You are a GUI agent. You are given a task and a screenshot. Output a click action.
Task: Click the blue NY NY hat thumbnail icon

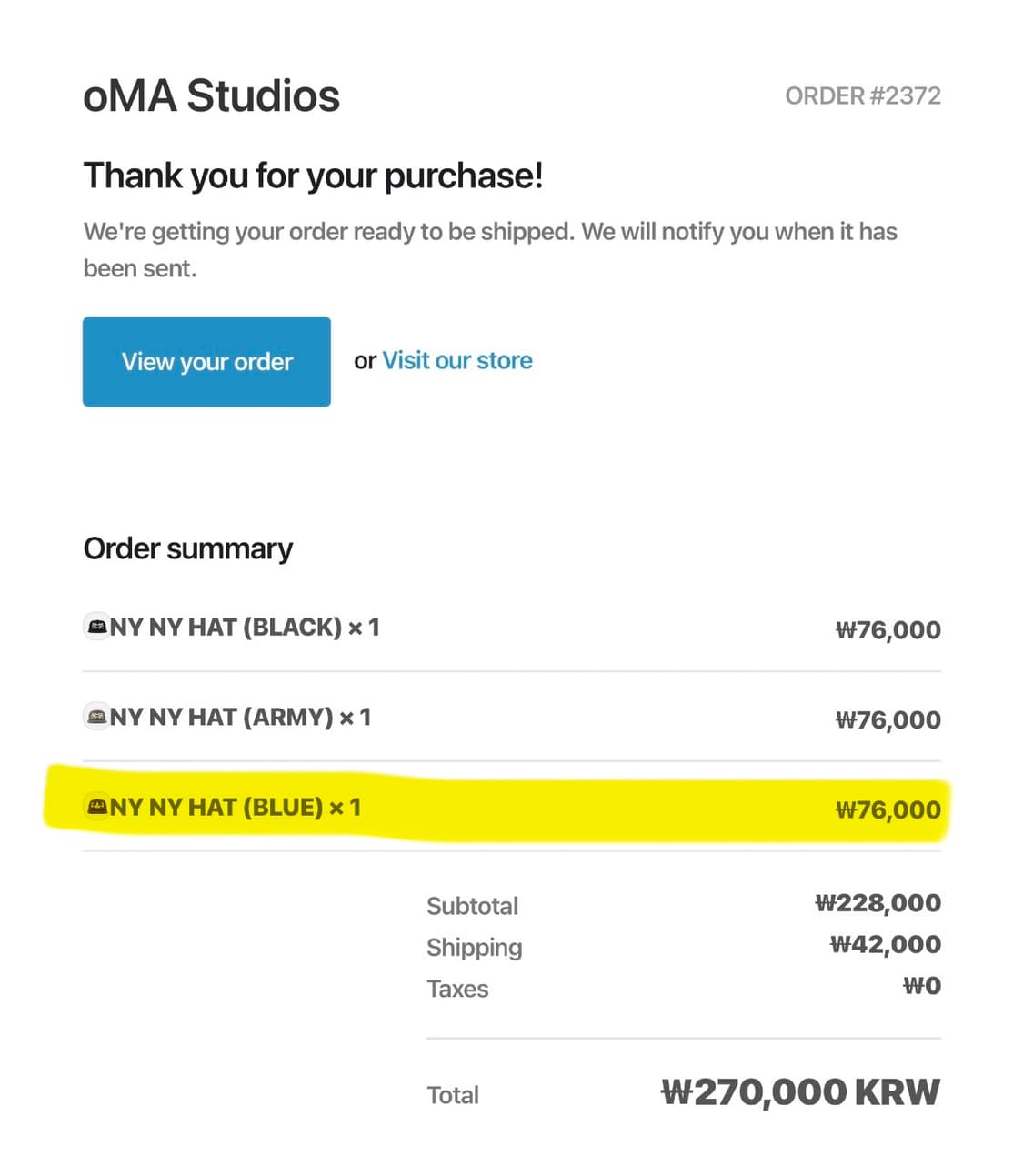(x=96, y=807)
